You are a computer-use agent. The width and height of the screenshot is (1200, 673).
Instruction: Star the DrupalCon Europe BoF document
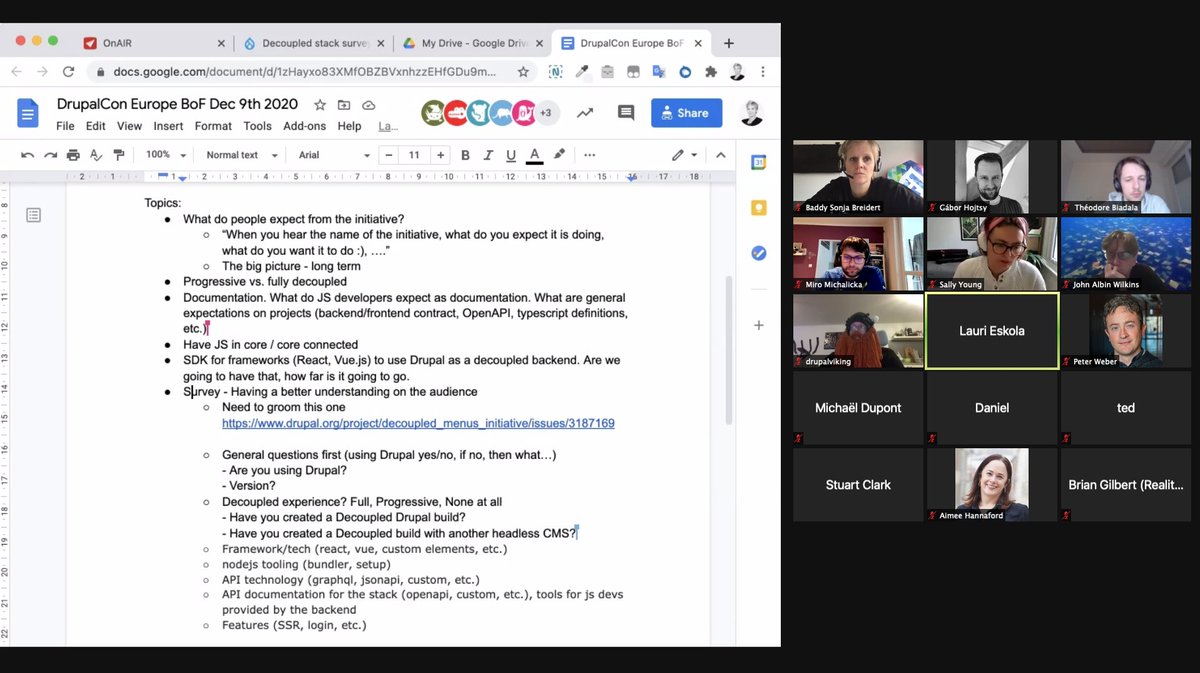pyautogui.click(x=320, y=105)
